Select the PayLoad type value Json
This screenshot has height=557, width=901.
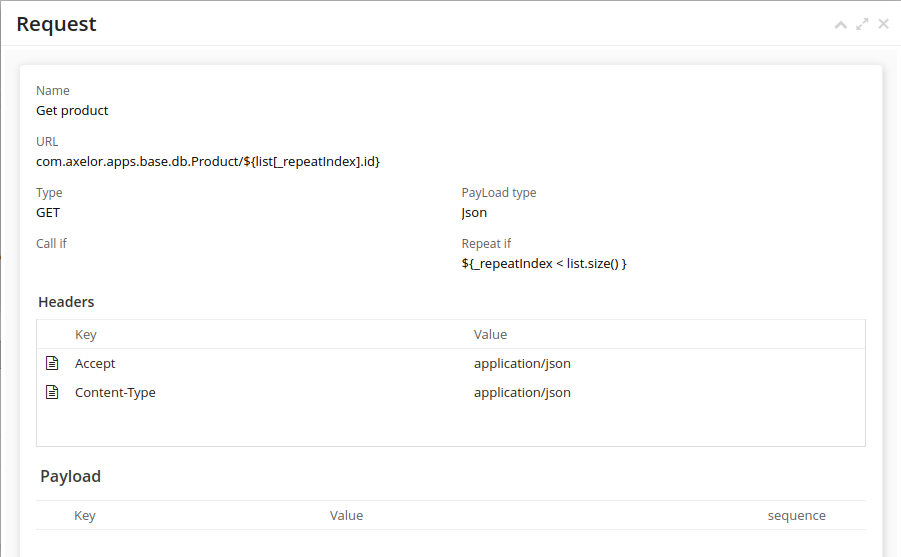(x=474, y=213)
